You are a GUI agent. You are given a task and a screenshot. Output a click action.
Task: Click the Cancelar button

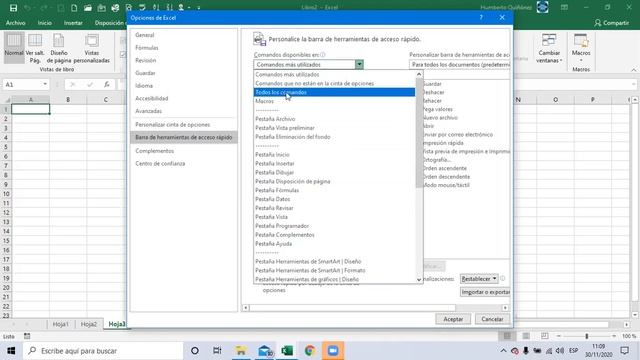pos(492,319)
